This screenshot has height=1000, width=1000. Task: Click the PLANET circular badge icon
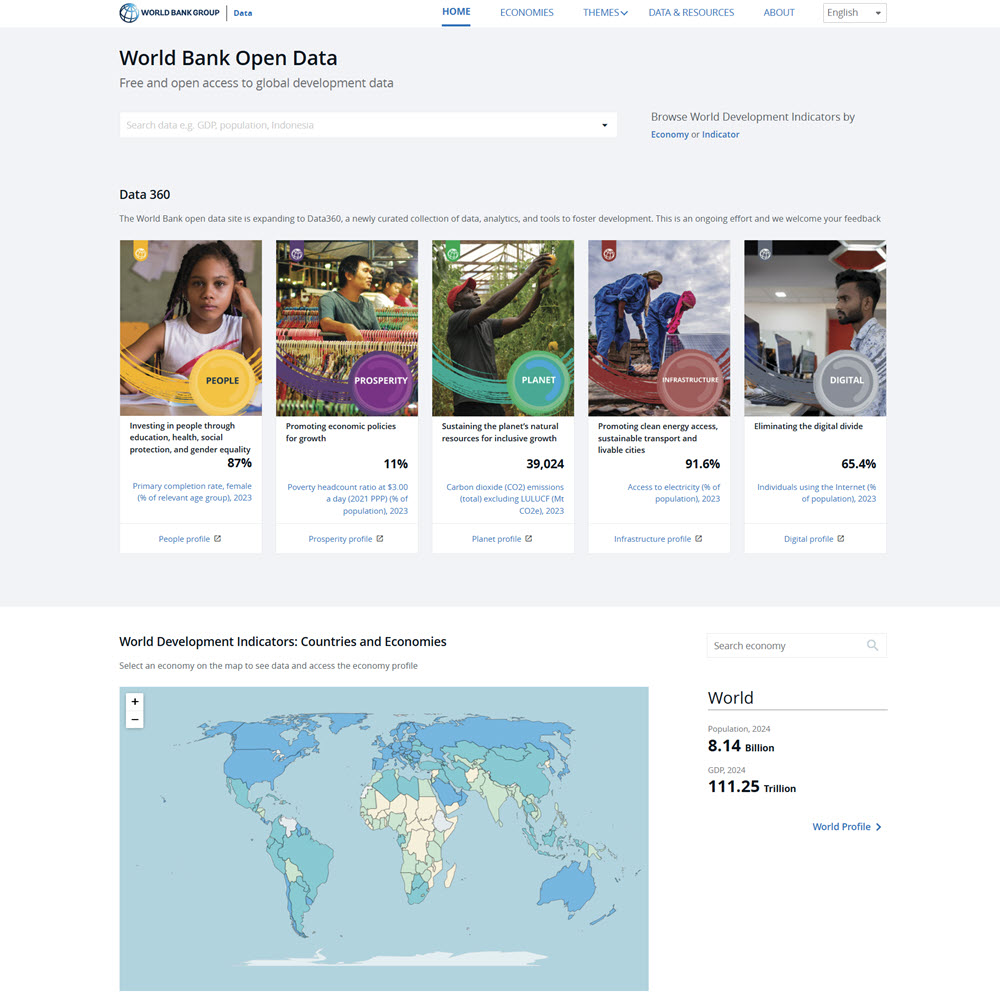(x=539, y=380)
